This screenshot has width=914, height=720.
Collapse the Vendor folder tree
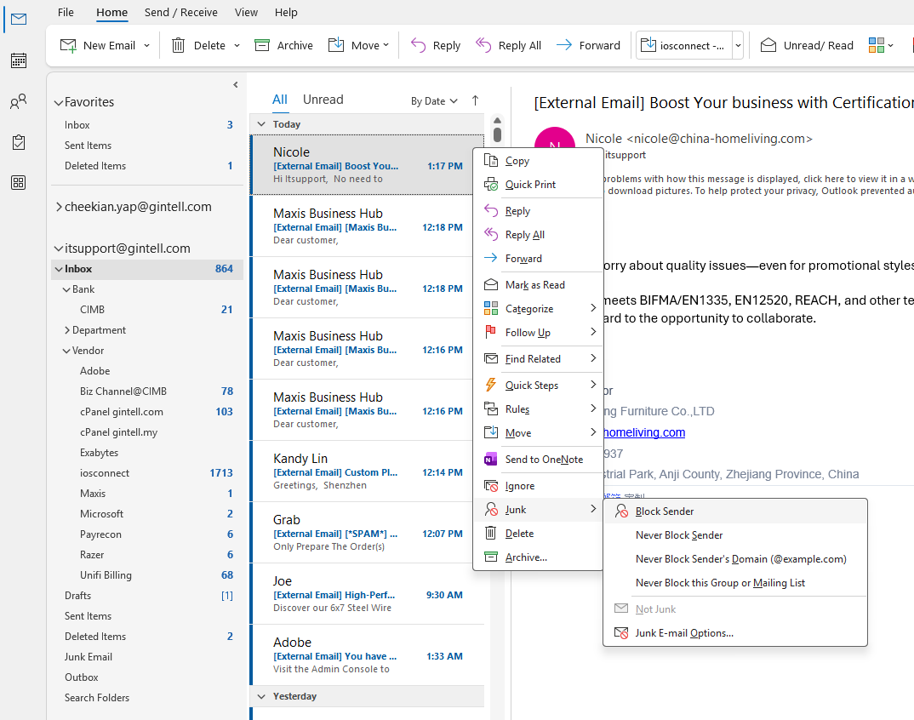pyautogui.click(x=67, y=351)
